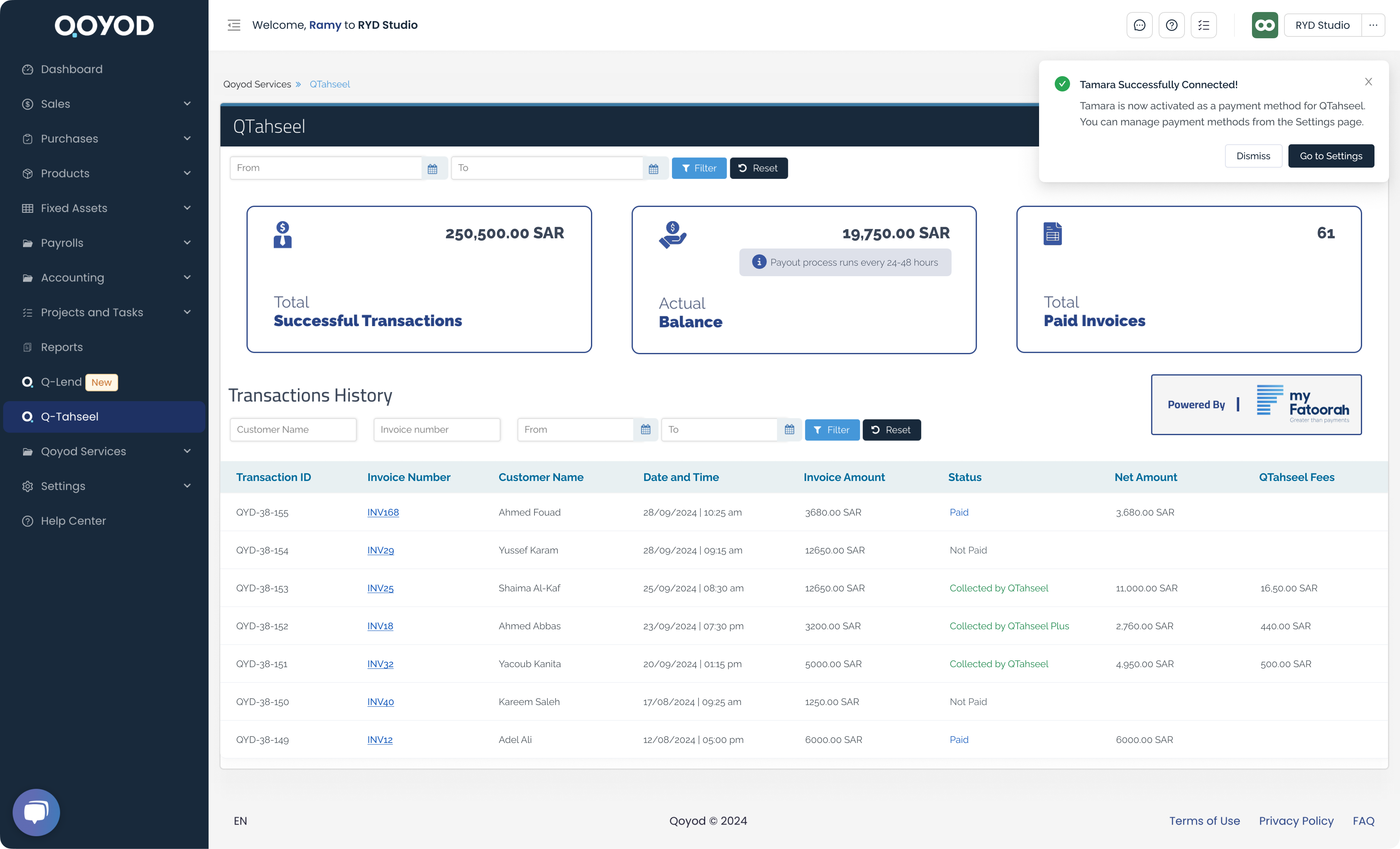
Task: Open the Q-Lend menu item
Action: click(61, 382)
